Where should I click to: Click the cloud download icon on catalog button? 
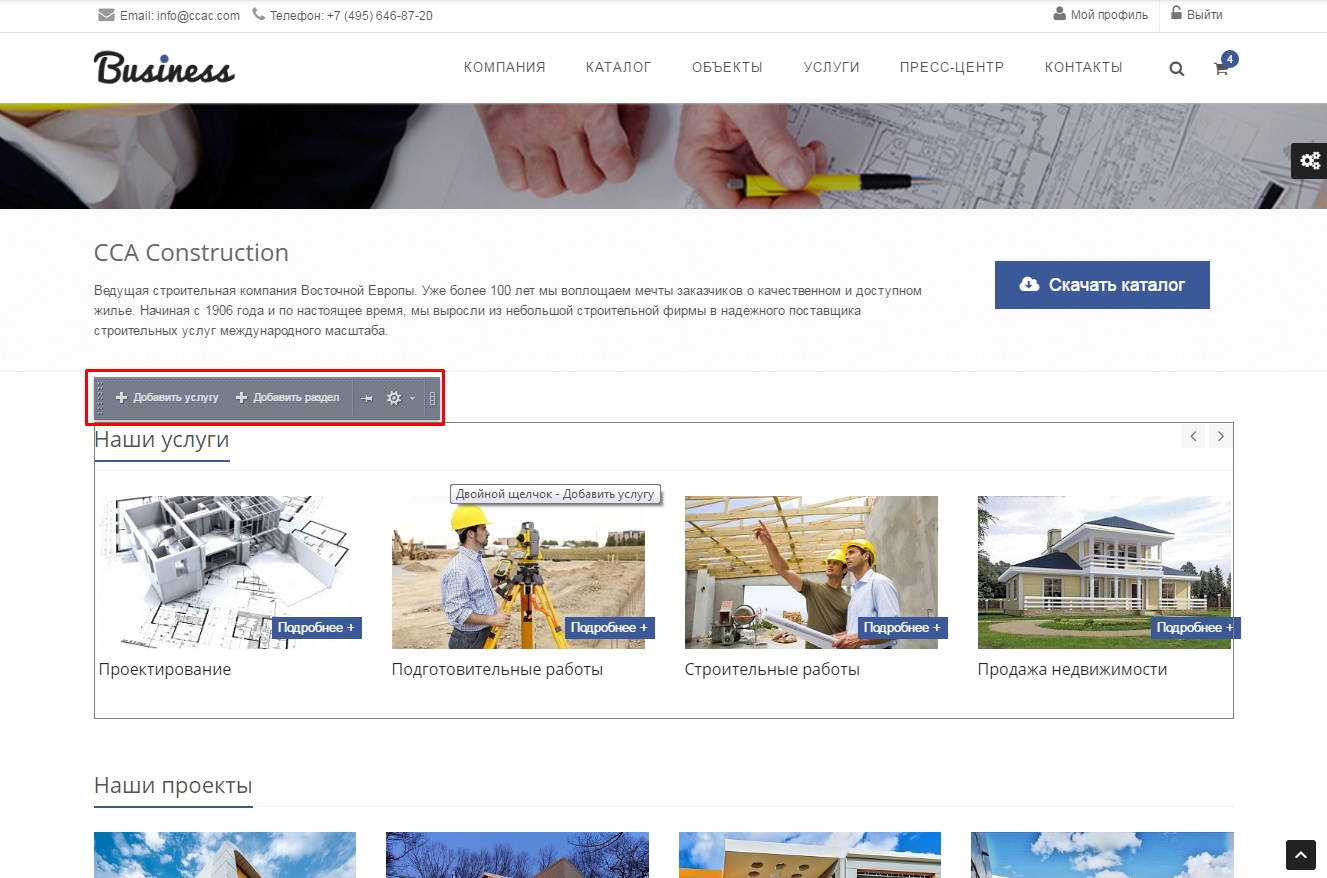pos(1029,285)
